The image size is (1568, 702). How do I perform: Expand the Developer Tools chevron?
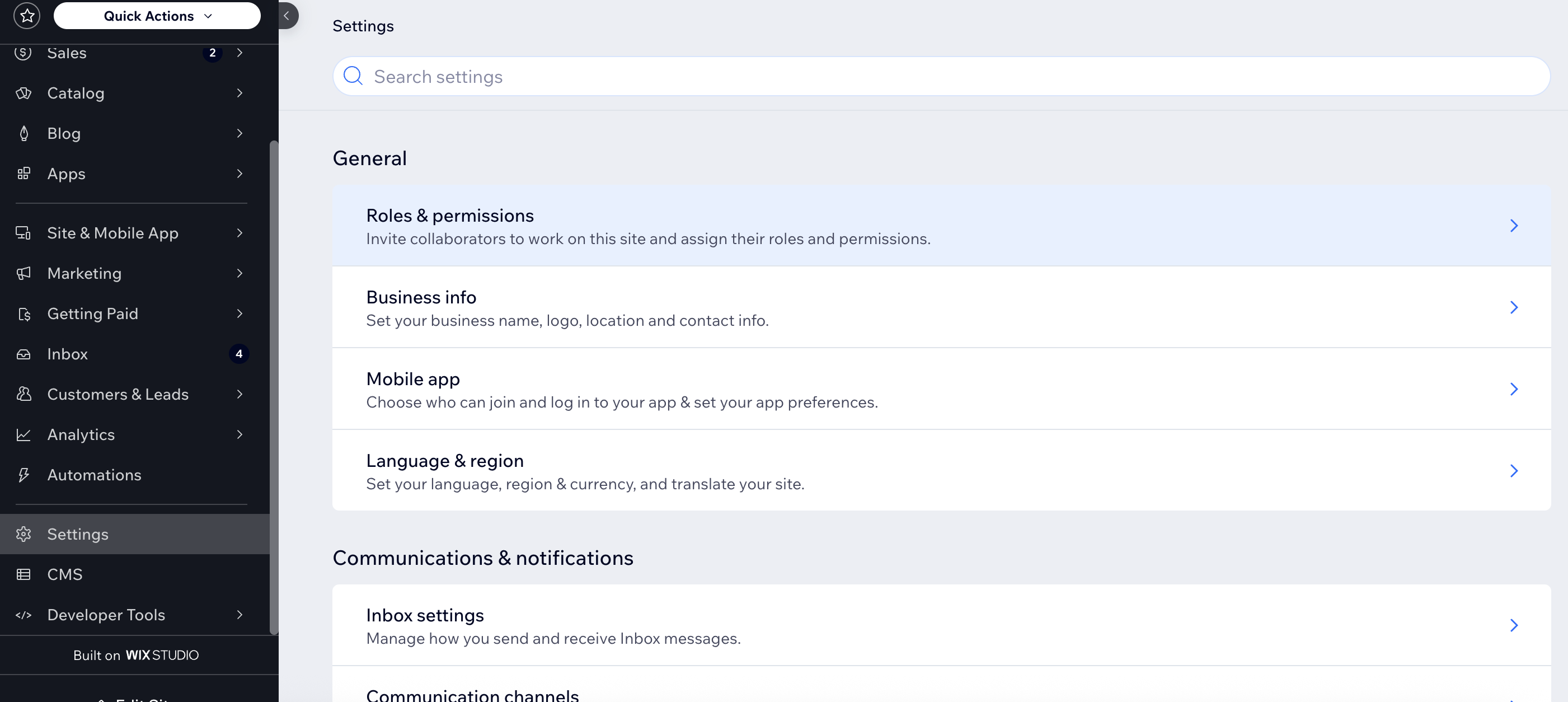pos(240,615)
